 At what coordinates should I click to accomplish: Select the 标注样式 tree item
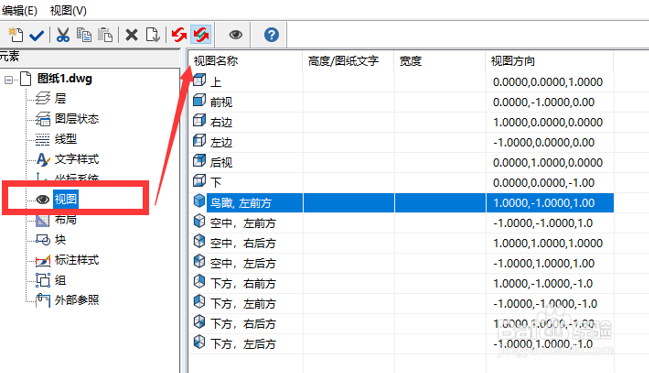pyautogui.click(x=77, y=260)
